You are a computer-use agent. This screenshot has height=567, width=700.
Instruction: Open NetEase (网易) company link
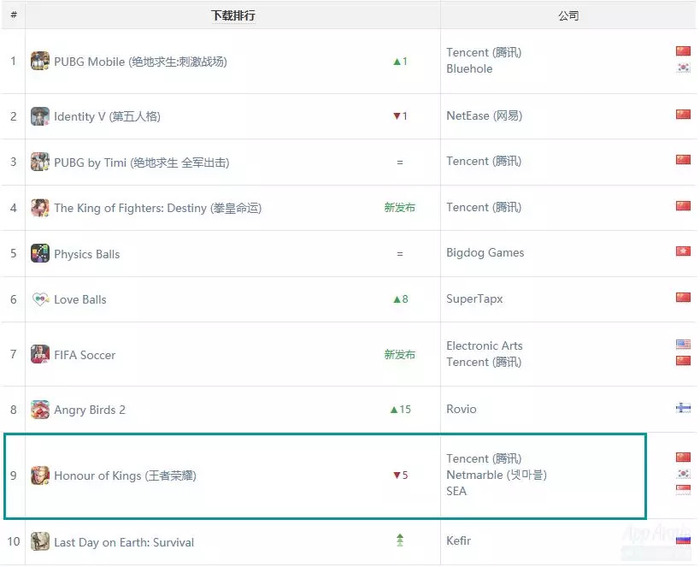tap(484, 116)
